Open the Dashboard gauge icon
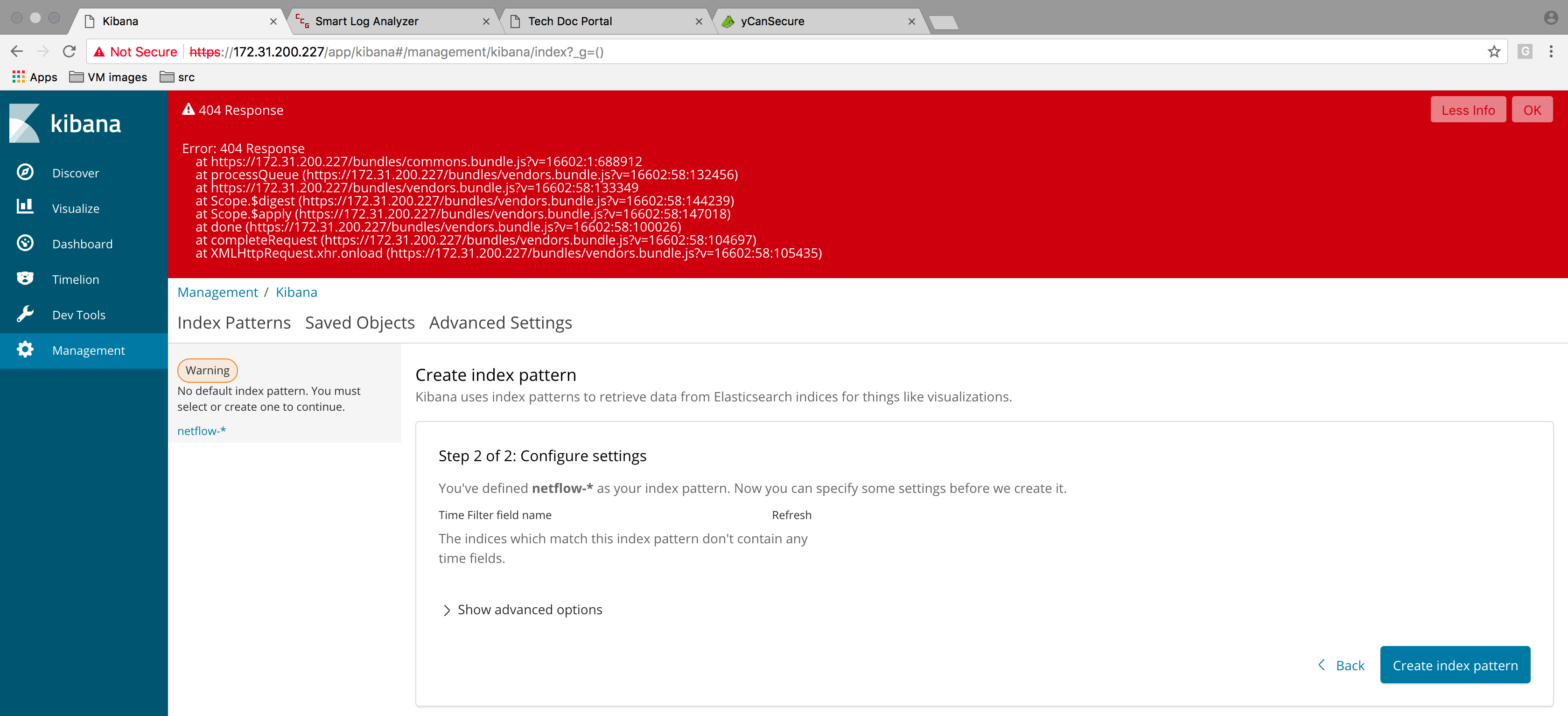This screenshot has height=716, width=1568. (x=25, y=243)
